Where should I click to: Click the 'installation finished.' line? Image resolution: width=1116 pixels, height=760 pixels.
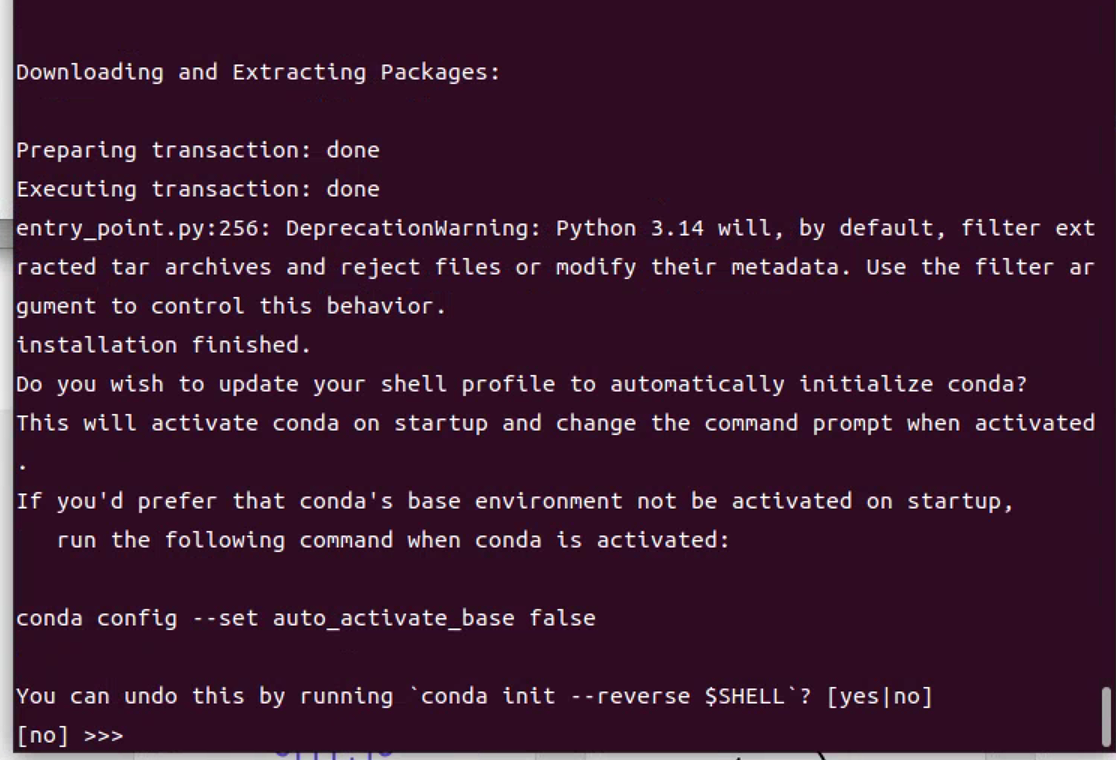[164, 345]
